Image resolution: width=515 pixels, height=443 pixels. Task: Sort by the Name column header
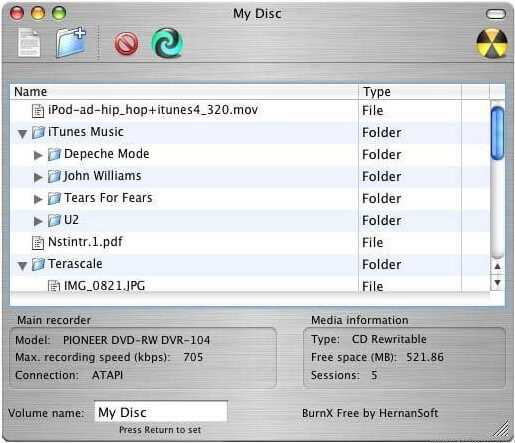coord(185,92)
